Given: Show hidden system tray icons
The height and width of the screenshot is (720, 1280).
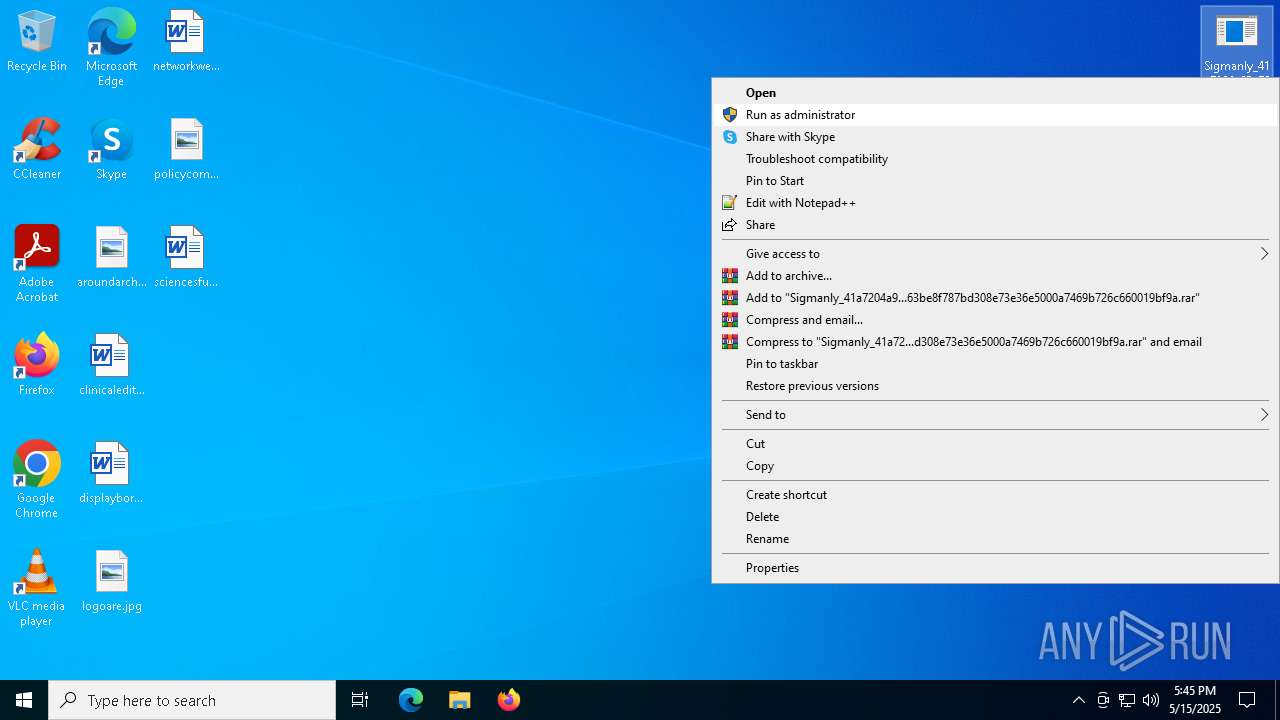Looking at the screenshot, I should pos(1079,700).
